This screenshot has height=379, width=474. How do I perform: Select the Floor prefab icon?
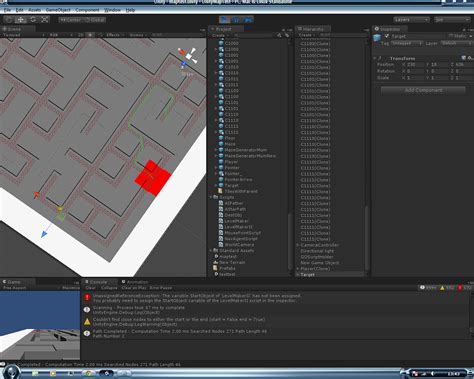click(x=221, y=138)
